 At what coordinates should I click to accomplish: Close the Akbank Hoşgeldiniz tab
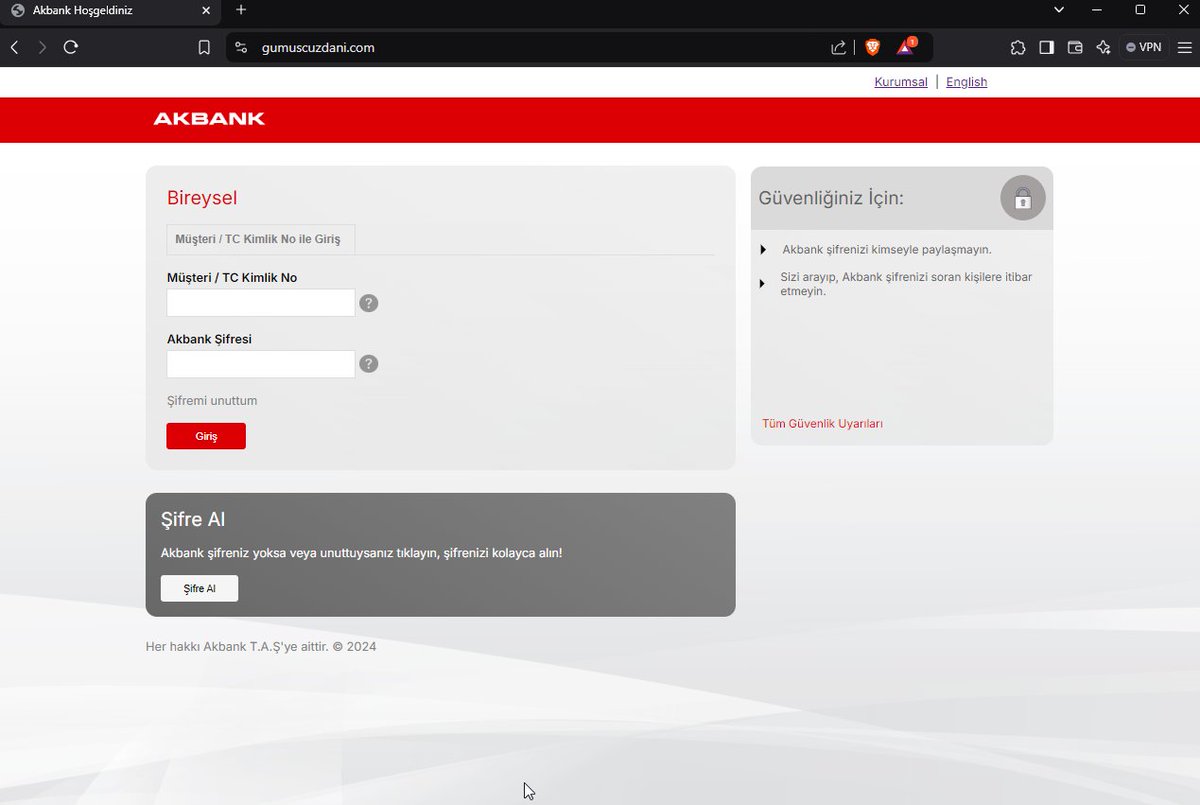[207, 10]
